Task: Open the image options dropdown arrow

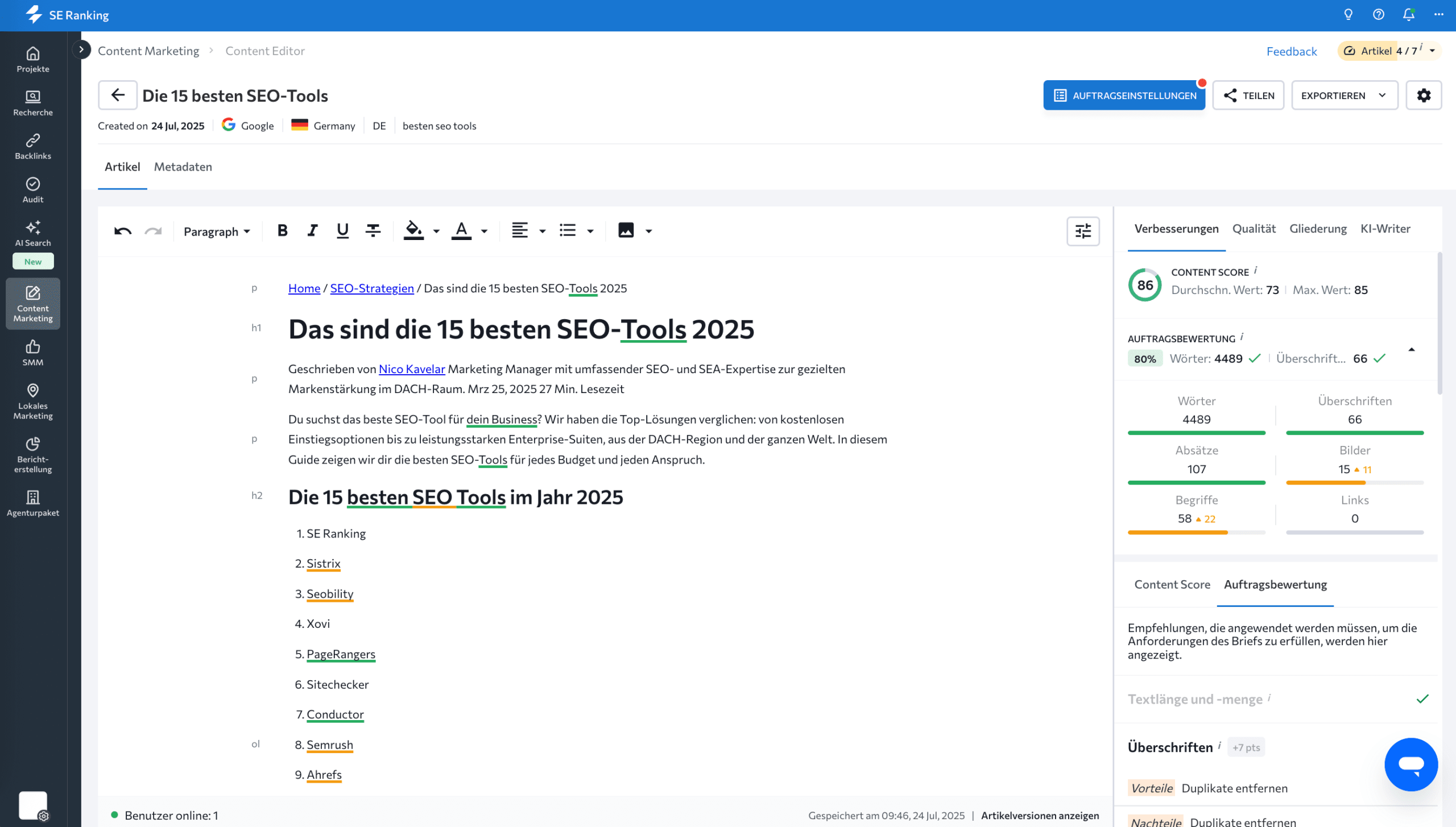Action: pos(648,231)
